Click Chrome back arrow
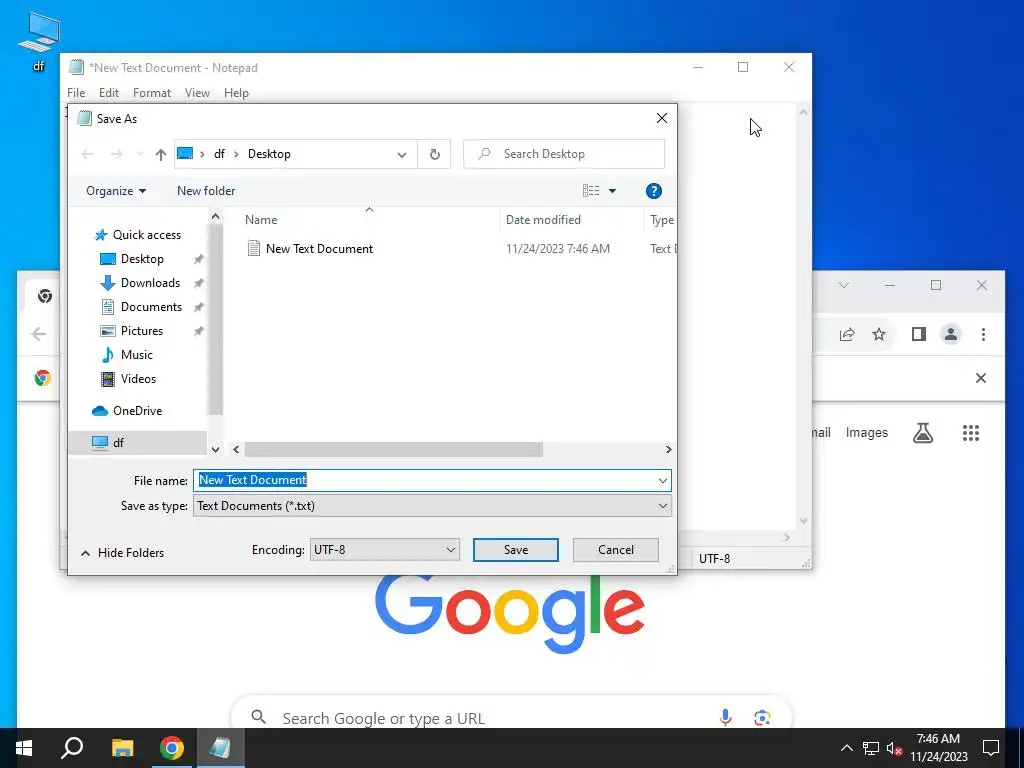 39,334
